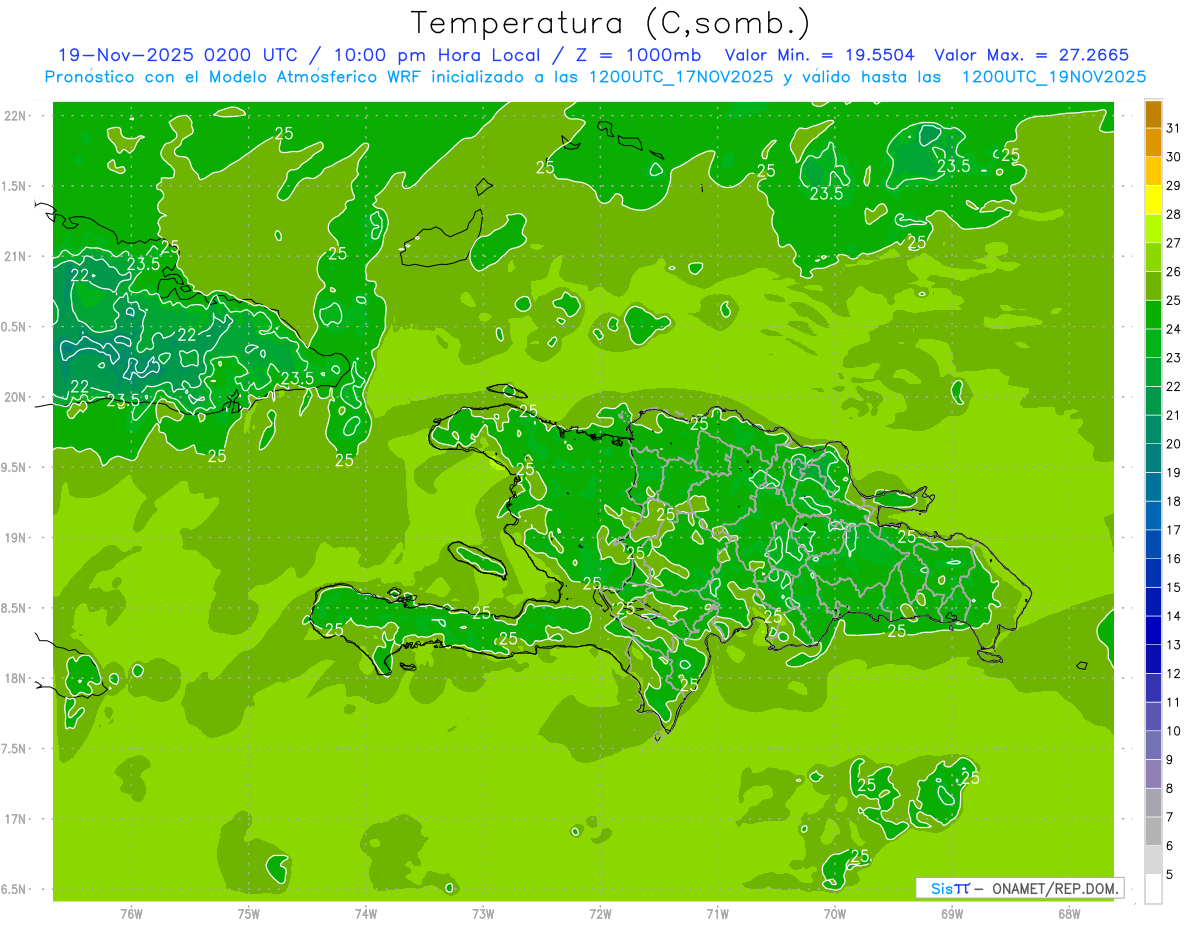Click the brown swatch above 31 on colorbar
The width and height of the screenshot is (1200, 927).
[x=1153, y=115]
